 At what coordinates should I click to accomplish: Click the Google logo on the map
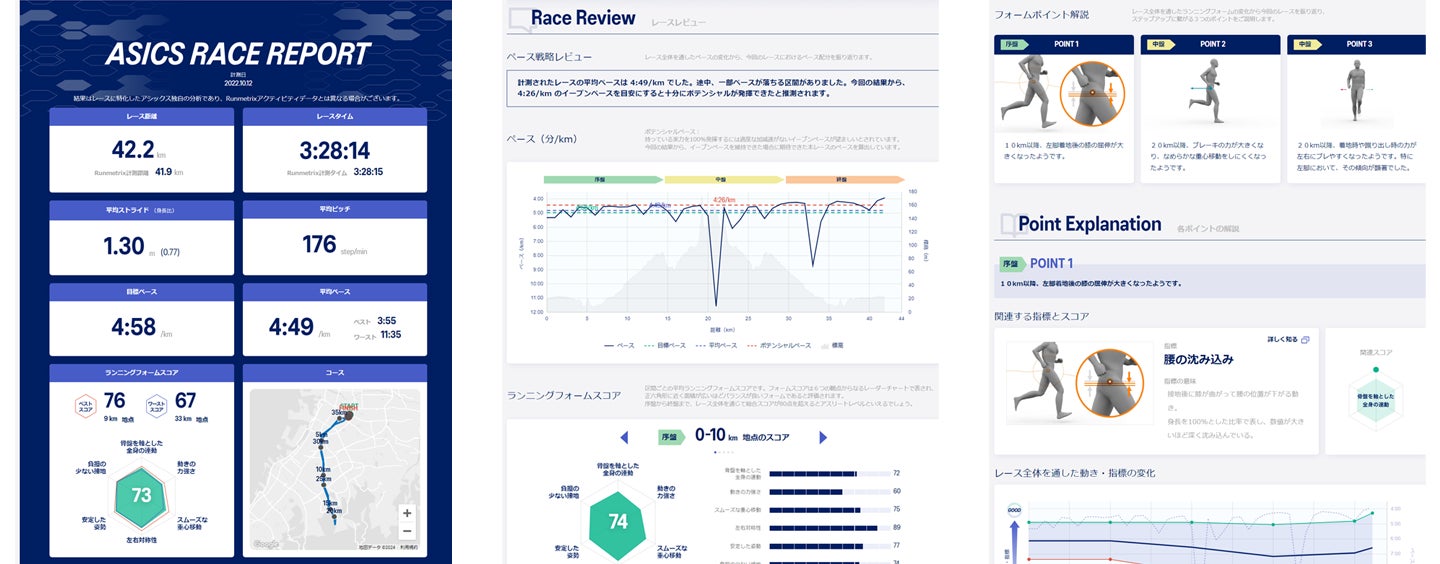[266, 544]
